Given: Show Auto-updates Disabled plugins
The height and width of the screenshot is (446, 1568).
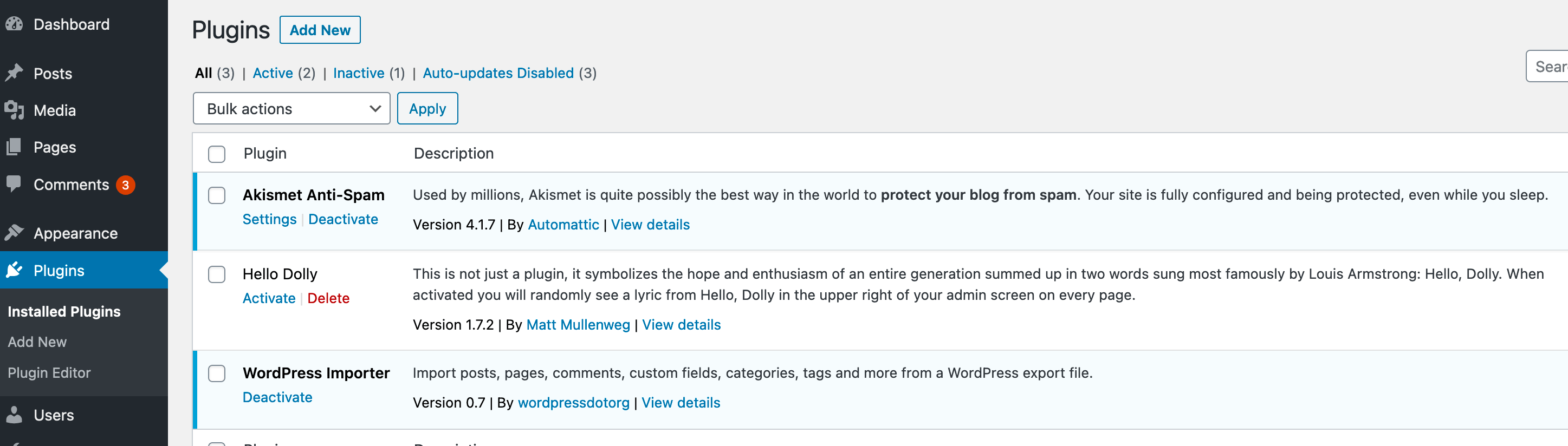Looking at the screenshot, I should [498, 73].
